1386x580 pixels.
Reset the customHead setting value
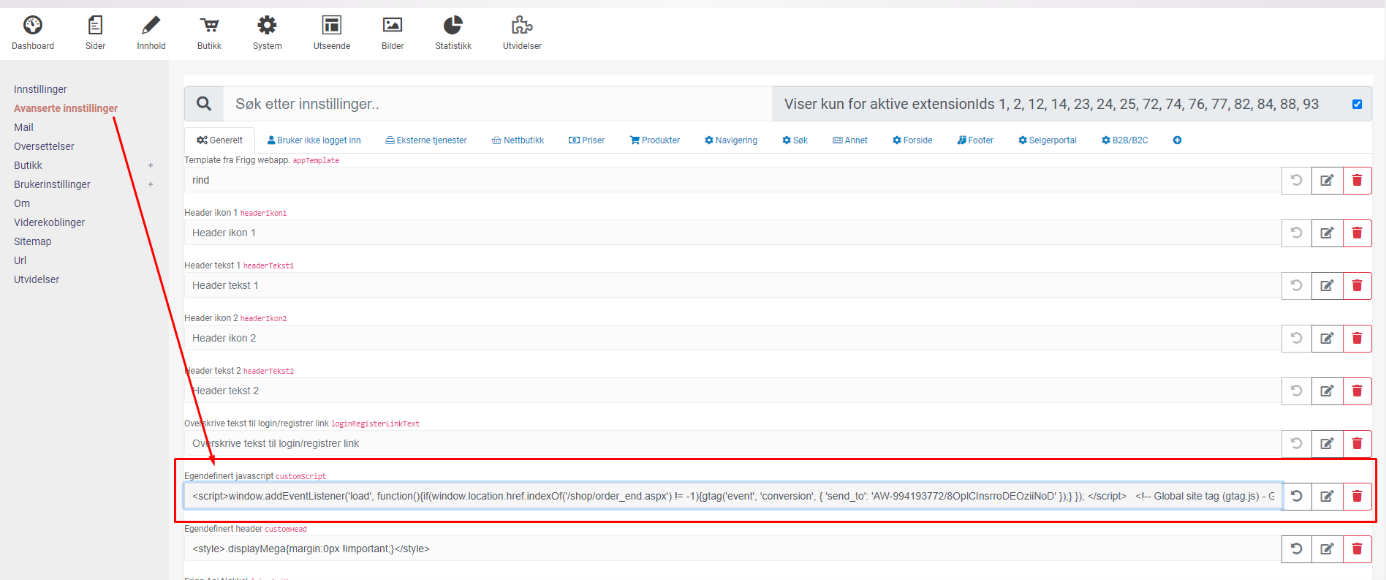point(1297,548)
